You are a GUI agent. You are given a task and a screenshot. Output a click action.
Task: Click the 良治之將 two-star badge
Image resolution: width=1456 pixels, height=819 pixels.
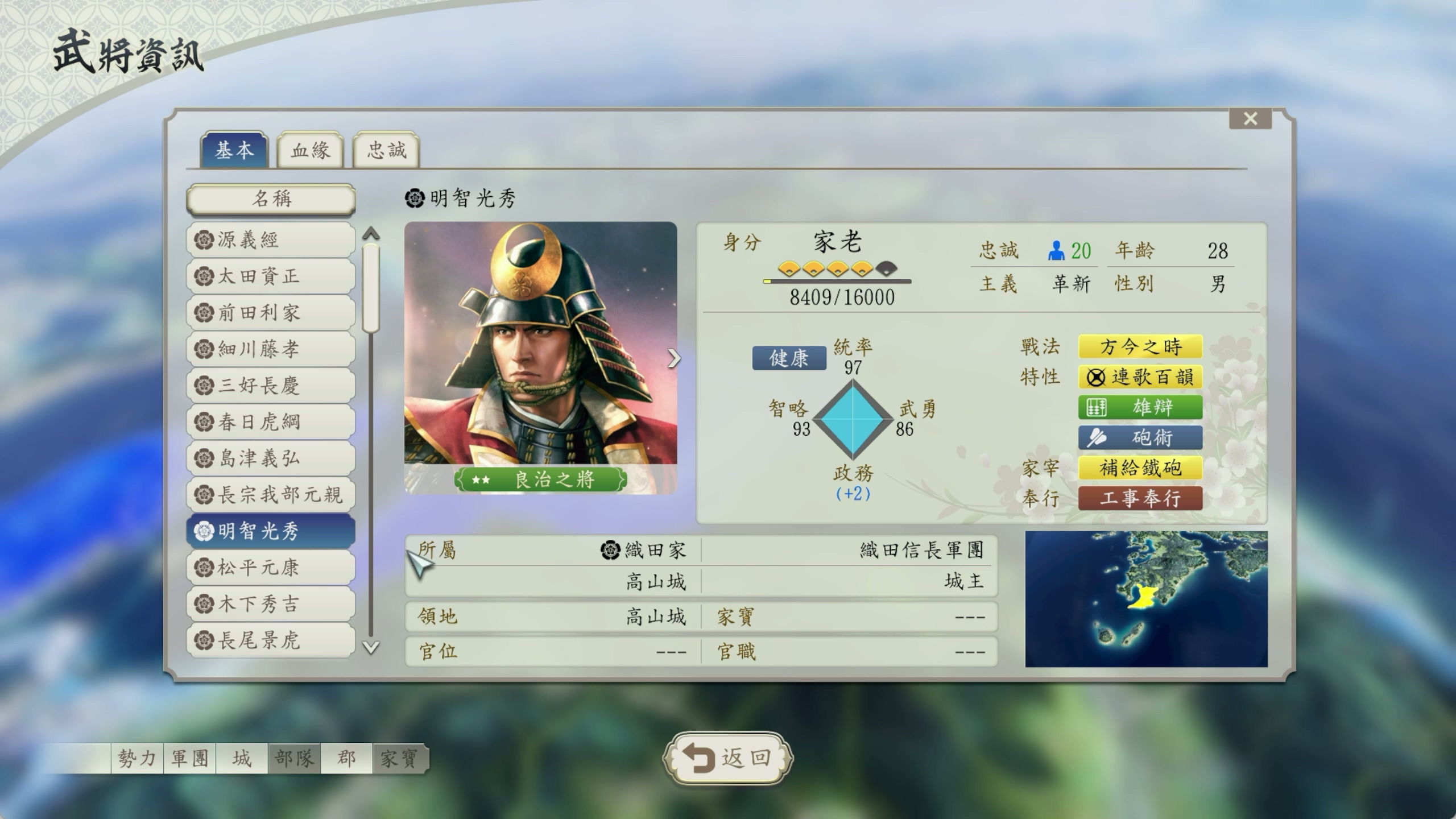(x=540, y=479)
